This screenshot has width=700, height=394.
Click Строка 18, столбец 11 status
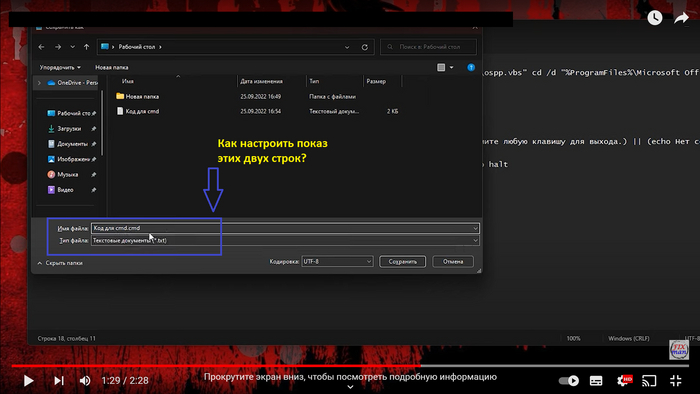click(67, 339)
